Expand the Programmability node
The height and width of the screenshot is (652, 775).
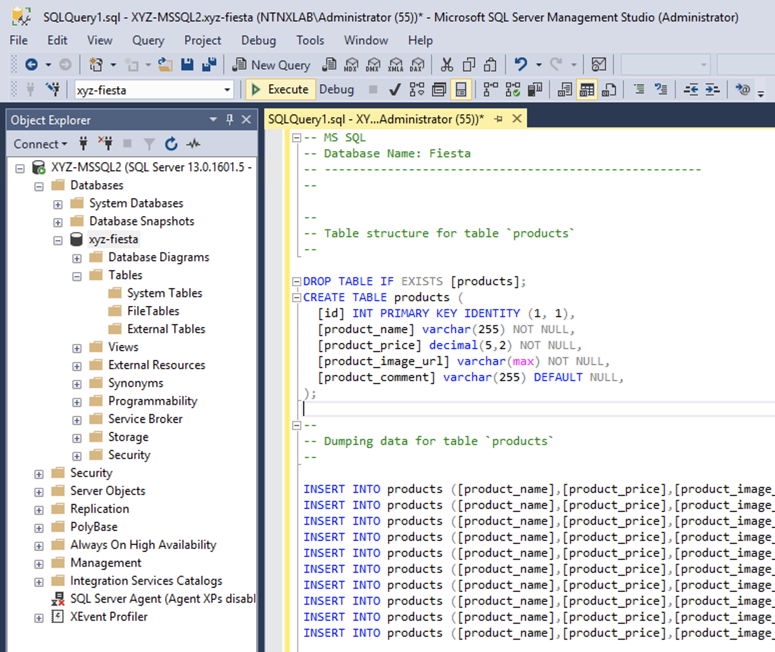pyautogui.click(x=77, y=402)
